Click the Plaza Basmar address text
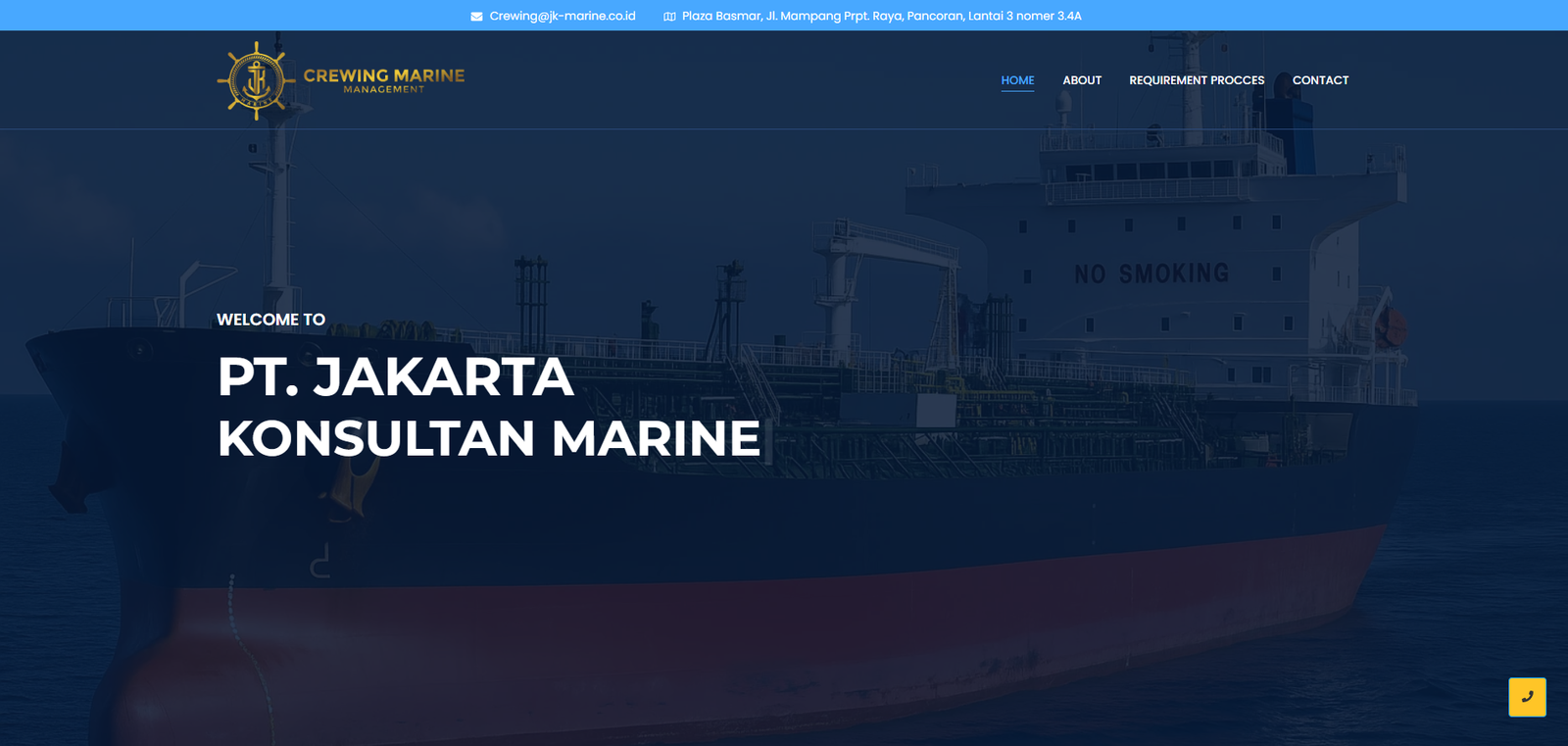Viewport: 1568px width, 746px height. [881, 16]
